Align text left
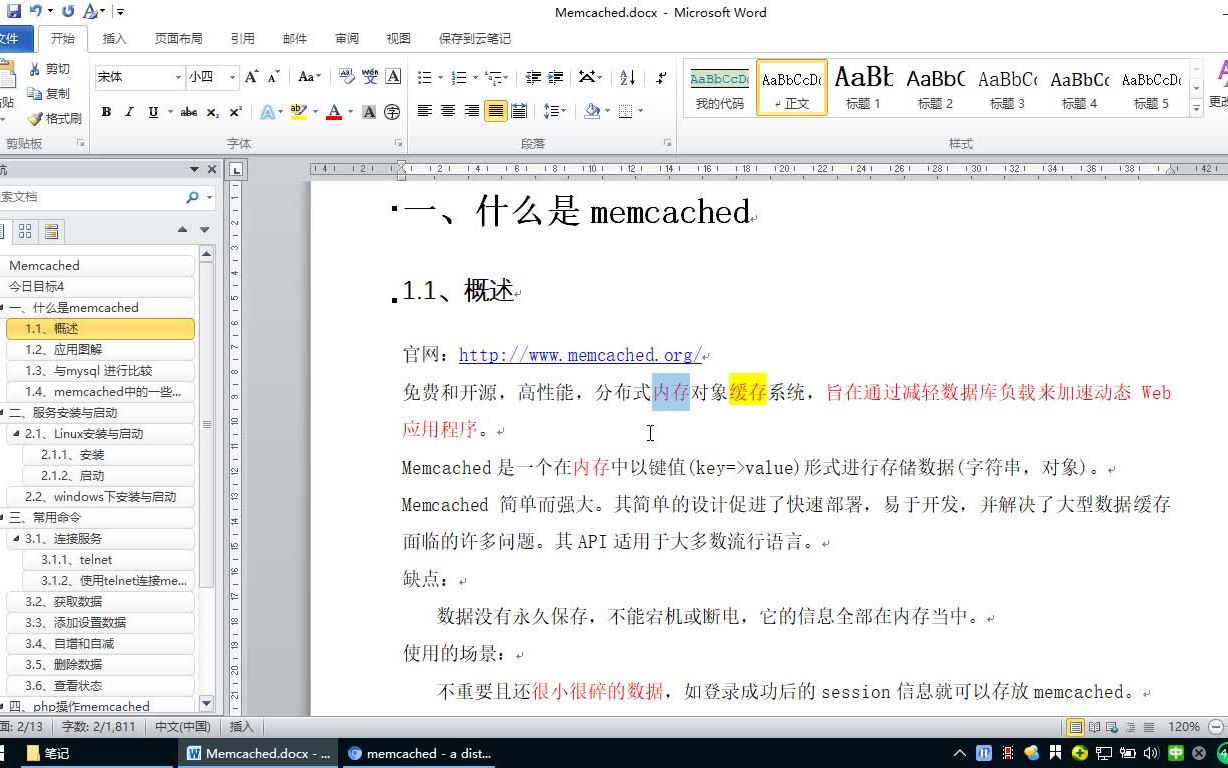Viewport: 1228px width, 768px height. pyautogui.click(x=425, y=111)
